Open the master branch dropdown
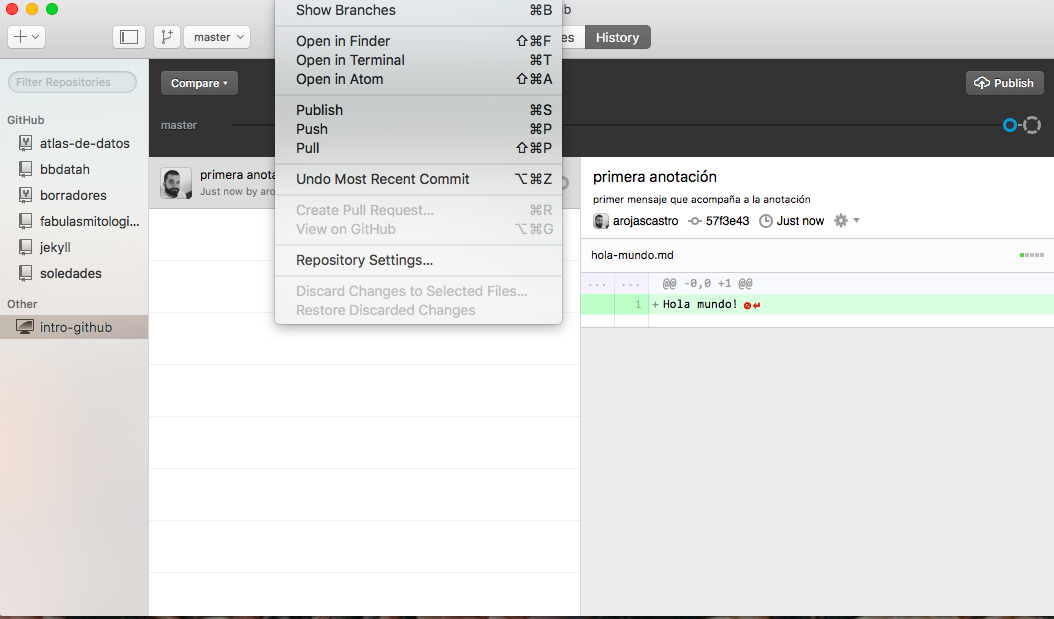 217,37
